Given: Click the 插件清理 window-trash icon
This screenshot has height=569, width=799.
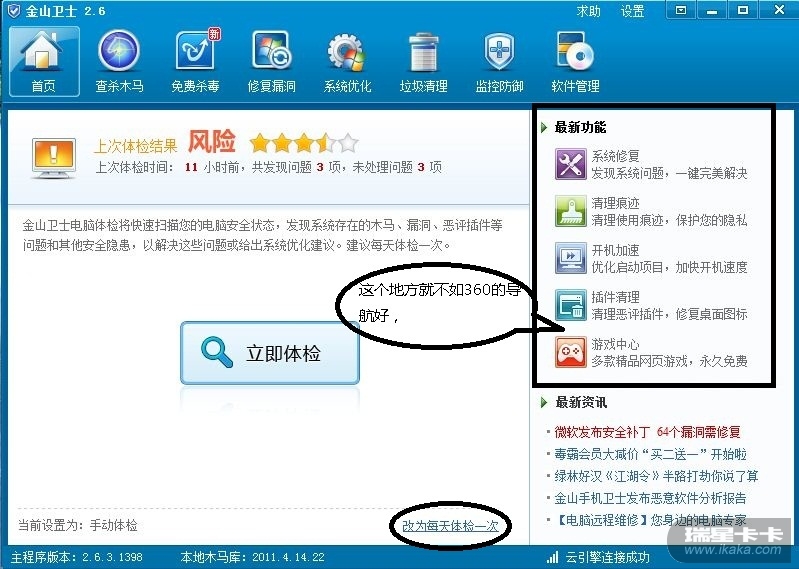Looking at the screenshot, I should (x=571, y=305).
